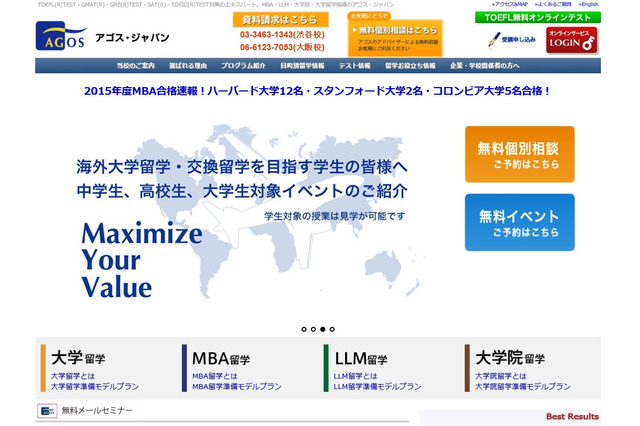The height and width of the screenshot is (426, 640).
Task: Open the テスト情報 menu
Action: tap(354, 66)
